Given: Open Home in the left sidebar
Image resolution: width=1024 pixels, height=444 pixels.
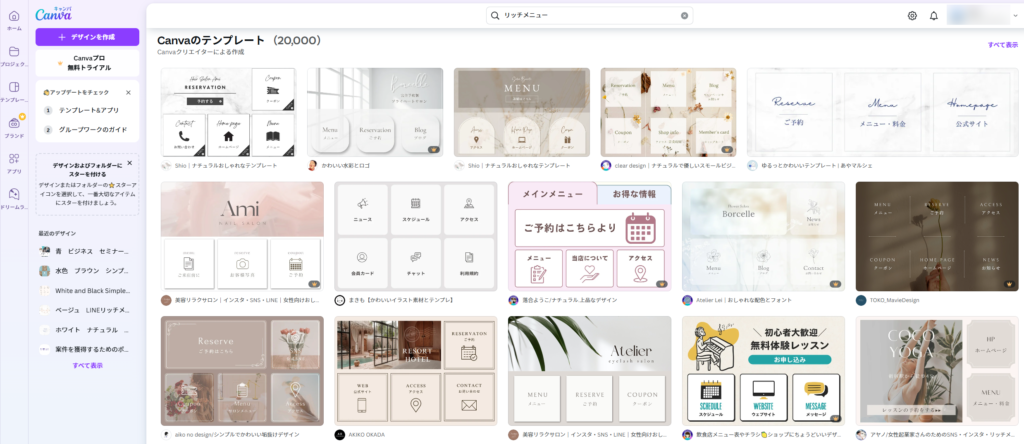Looking at the screenshot, I should [x=14, y=19].
